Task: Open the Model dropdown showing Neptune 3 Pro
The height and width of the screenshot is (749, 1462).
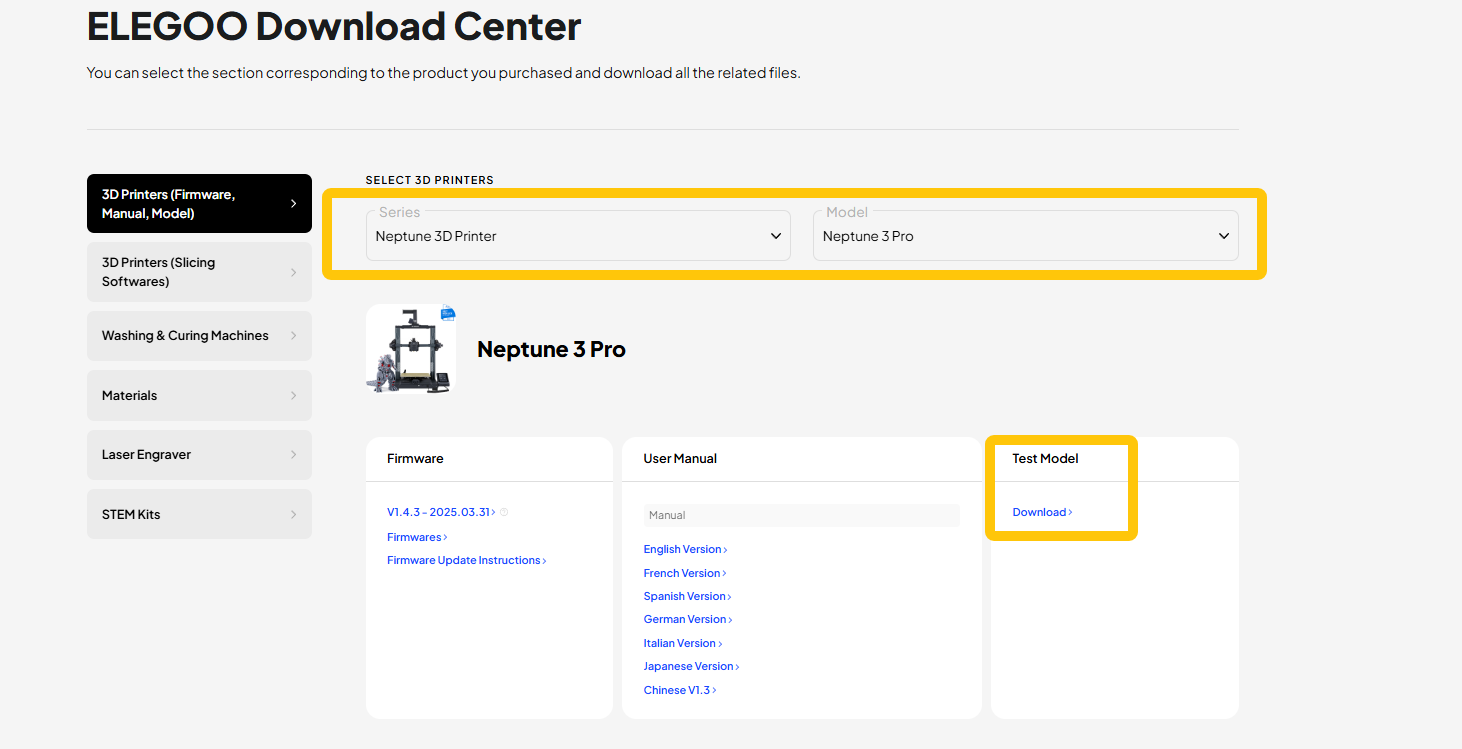Action: (1025, 236)
